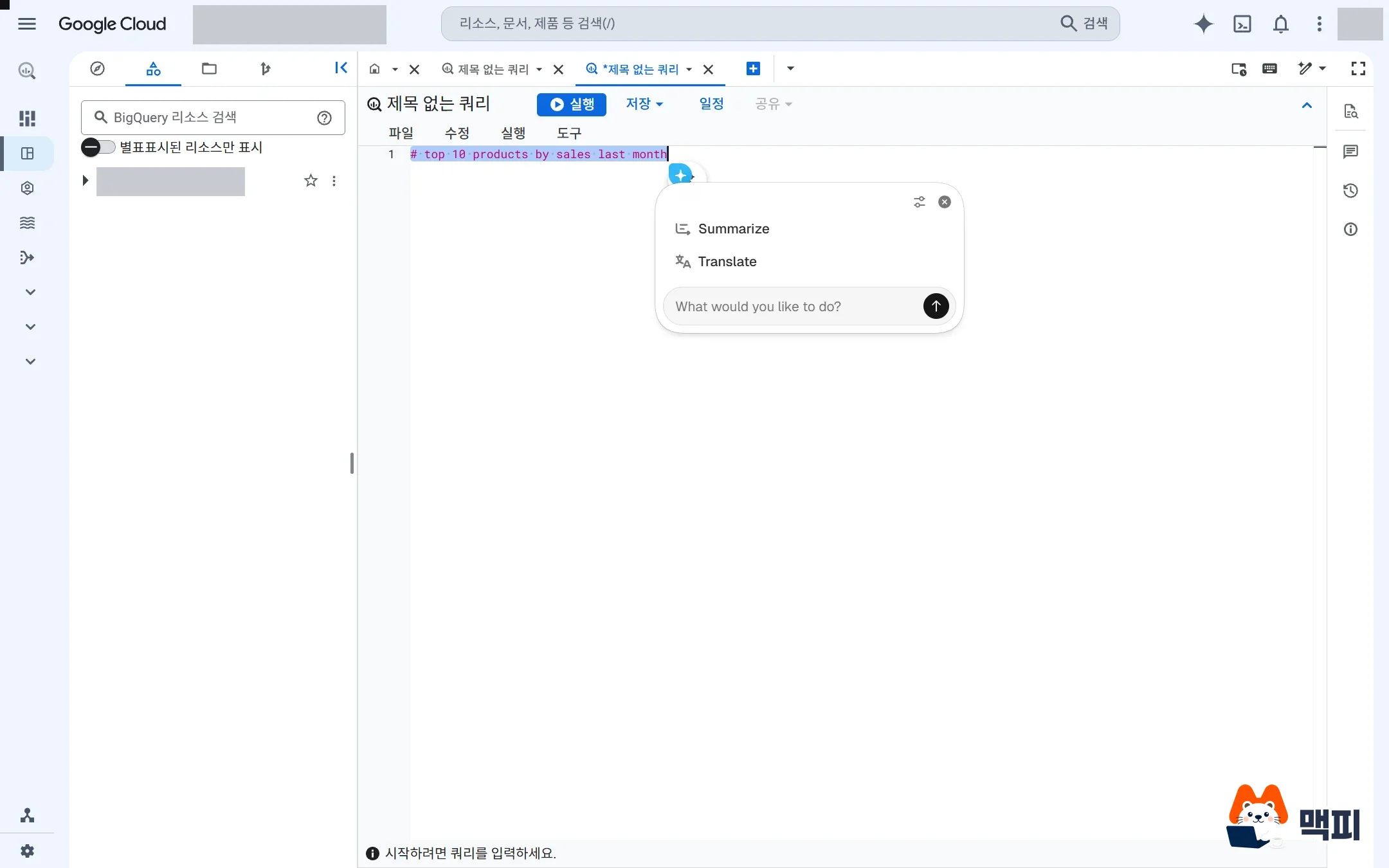1389x868 pixels.
Task: Expand the first collapsed sidebar section chevron
Action: coord(30,292)
